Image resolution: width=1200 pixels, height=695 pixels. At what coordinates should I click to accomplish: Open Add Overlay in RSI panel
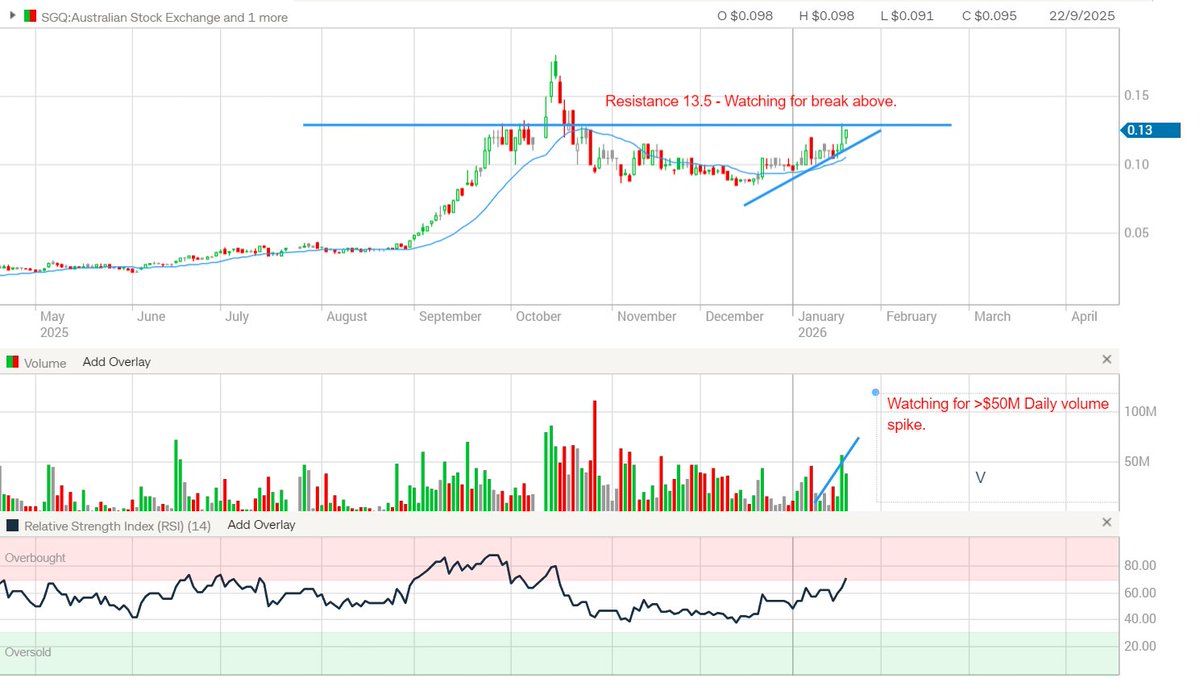coord(262,524)
